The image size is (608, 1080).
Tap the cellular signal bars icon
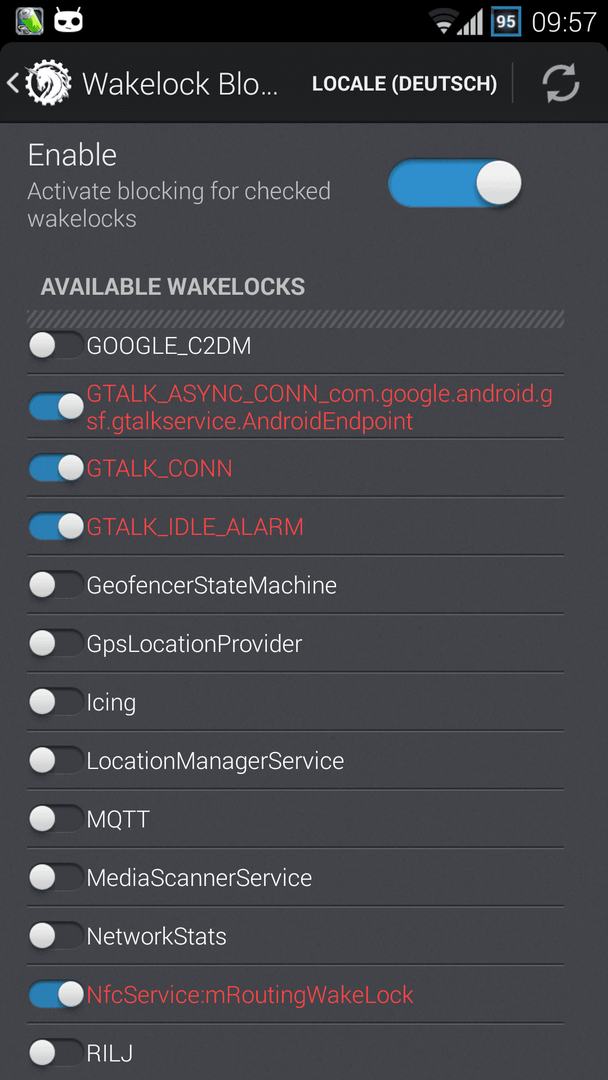click(x=471, y=23)
